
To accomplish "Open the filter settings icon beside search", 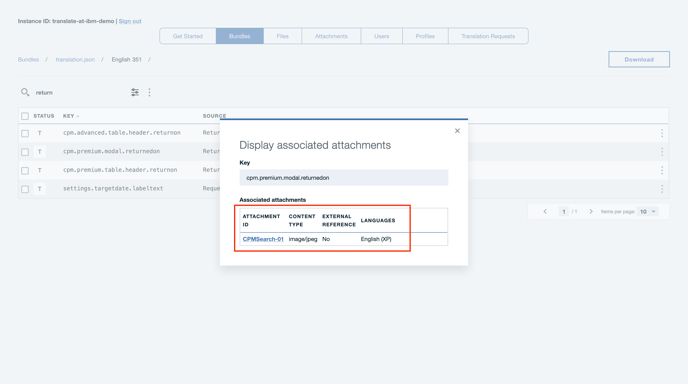I will point(135,92).
